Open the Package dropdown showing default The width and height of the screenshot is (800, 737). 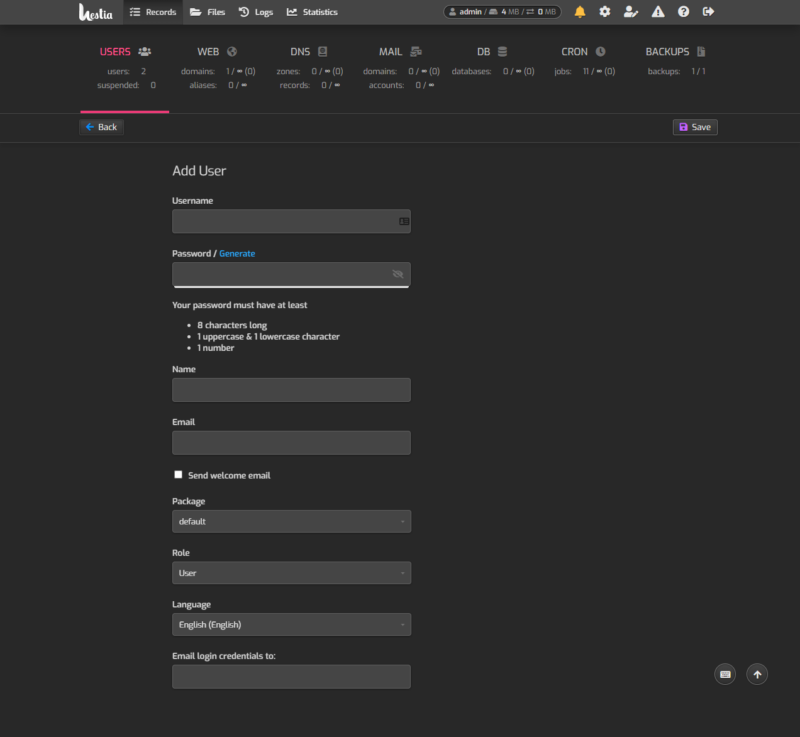(291, 521)
